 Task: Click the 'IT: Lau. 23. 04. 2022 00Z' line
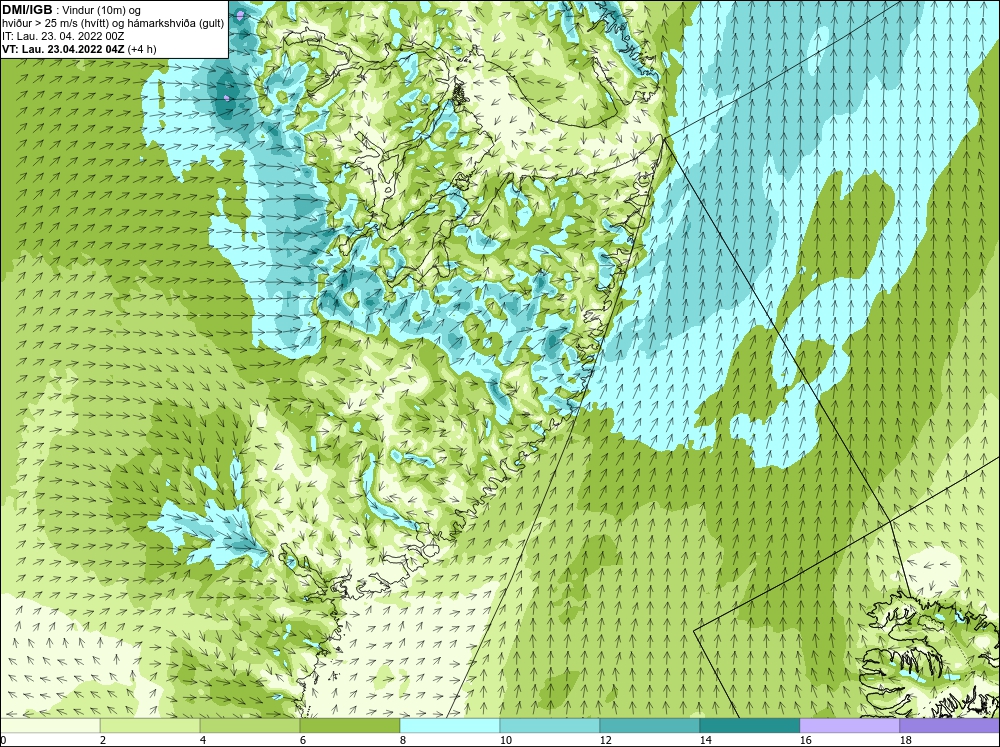pos(62,36)
